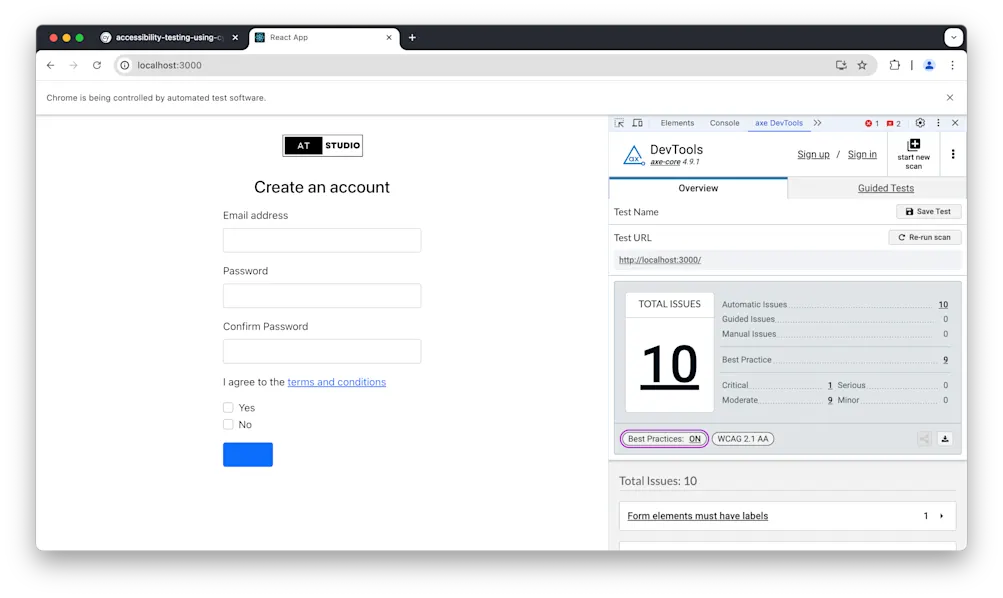
Task: Filter by Moderate issue count
Action: [x=830, y=400]
